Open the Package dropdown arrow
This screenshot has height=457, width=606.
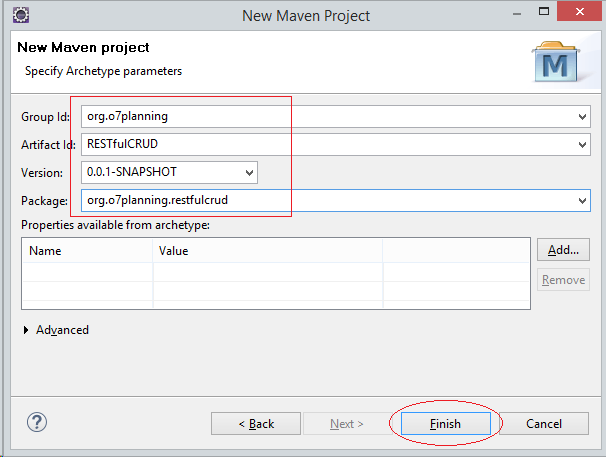click(582, 201)
